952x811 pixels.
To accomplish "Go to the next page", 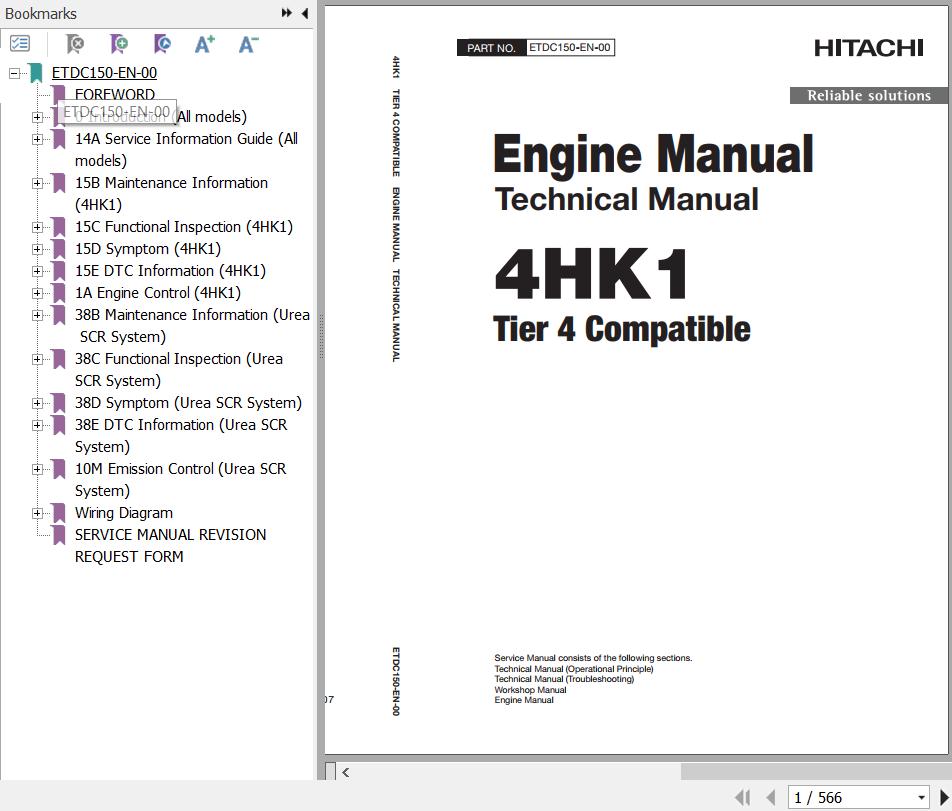I will (944, 797).
